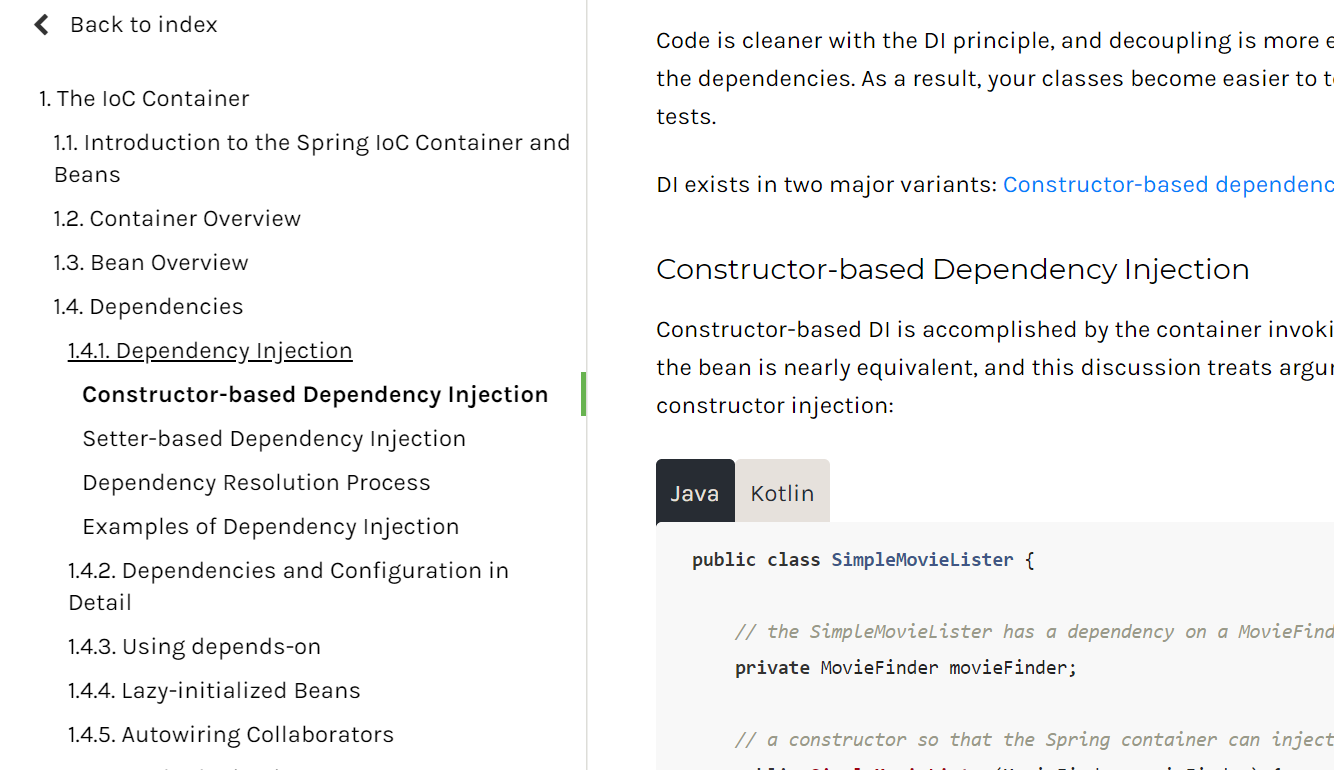Screen dimensions: 1334x770
Task: Open 1. The IoC Container section
Action: 144,99
